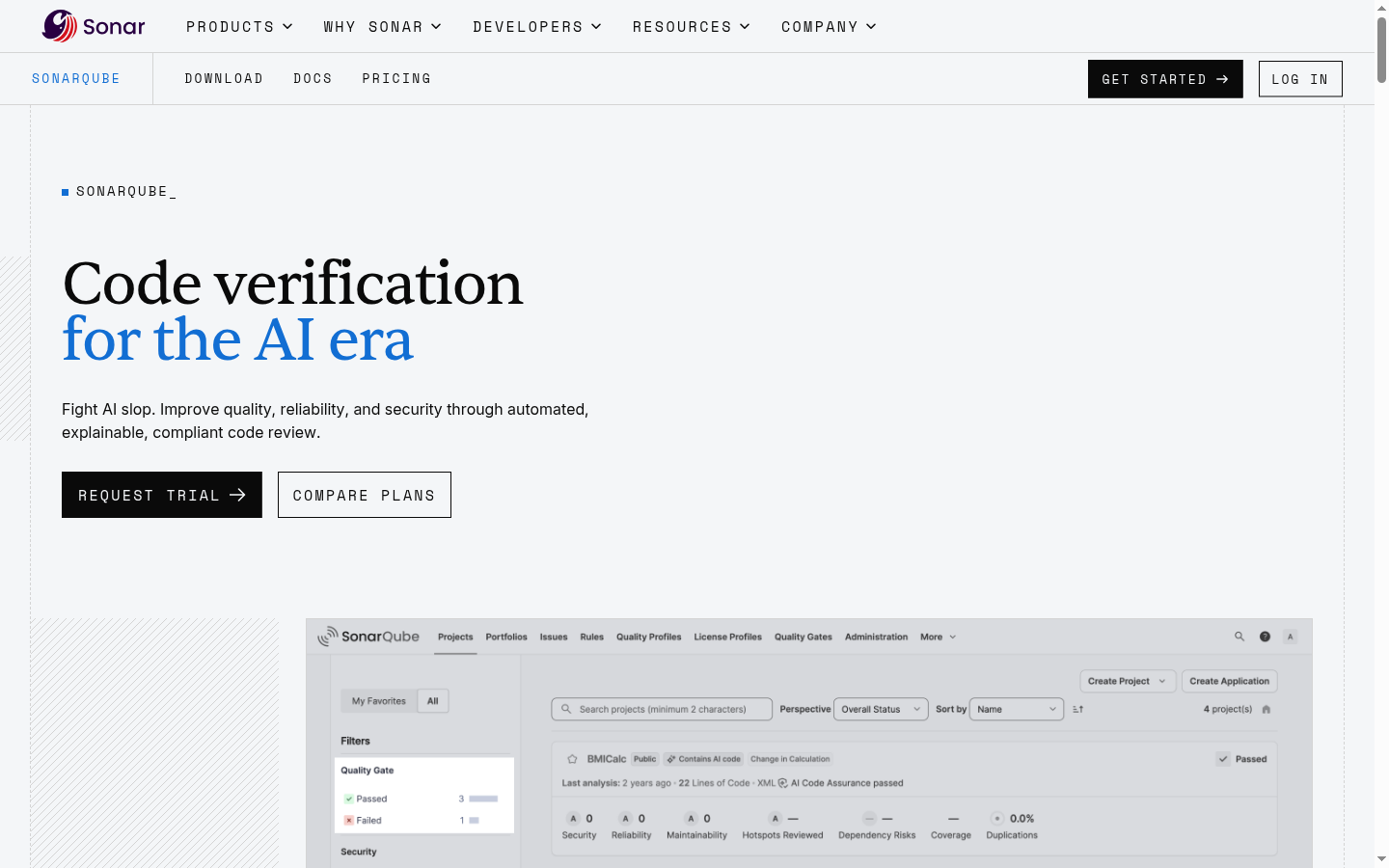Image resolution: width=1389 pixels, height=868 pixels.
Task: Click the AI Code Assurance passed icon
Action: pos(783,783)
